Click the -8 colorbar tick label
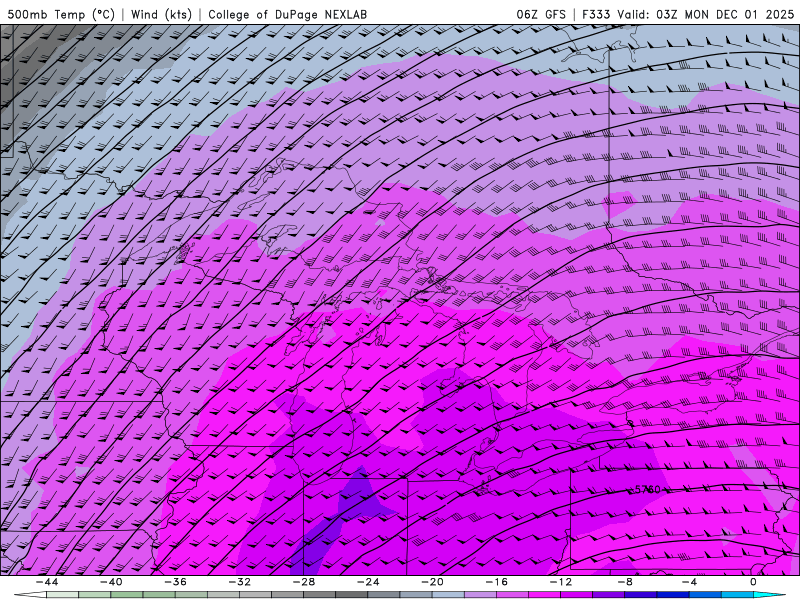The width and height of the screenshot is (800, 600). (x=625, y=582)
